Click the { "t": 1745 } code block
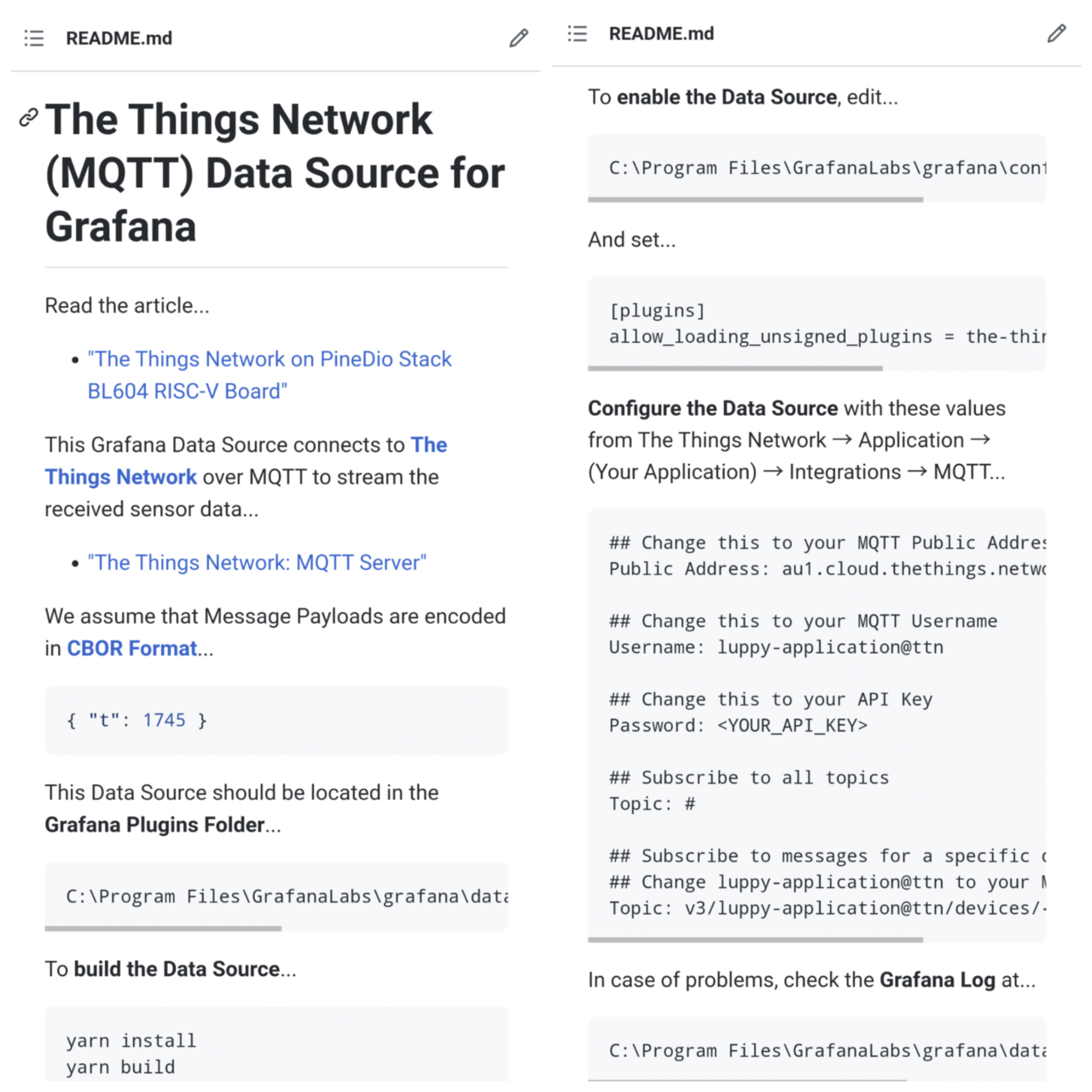 coord(276,720)
